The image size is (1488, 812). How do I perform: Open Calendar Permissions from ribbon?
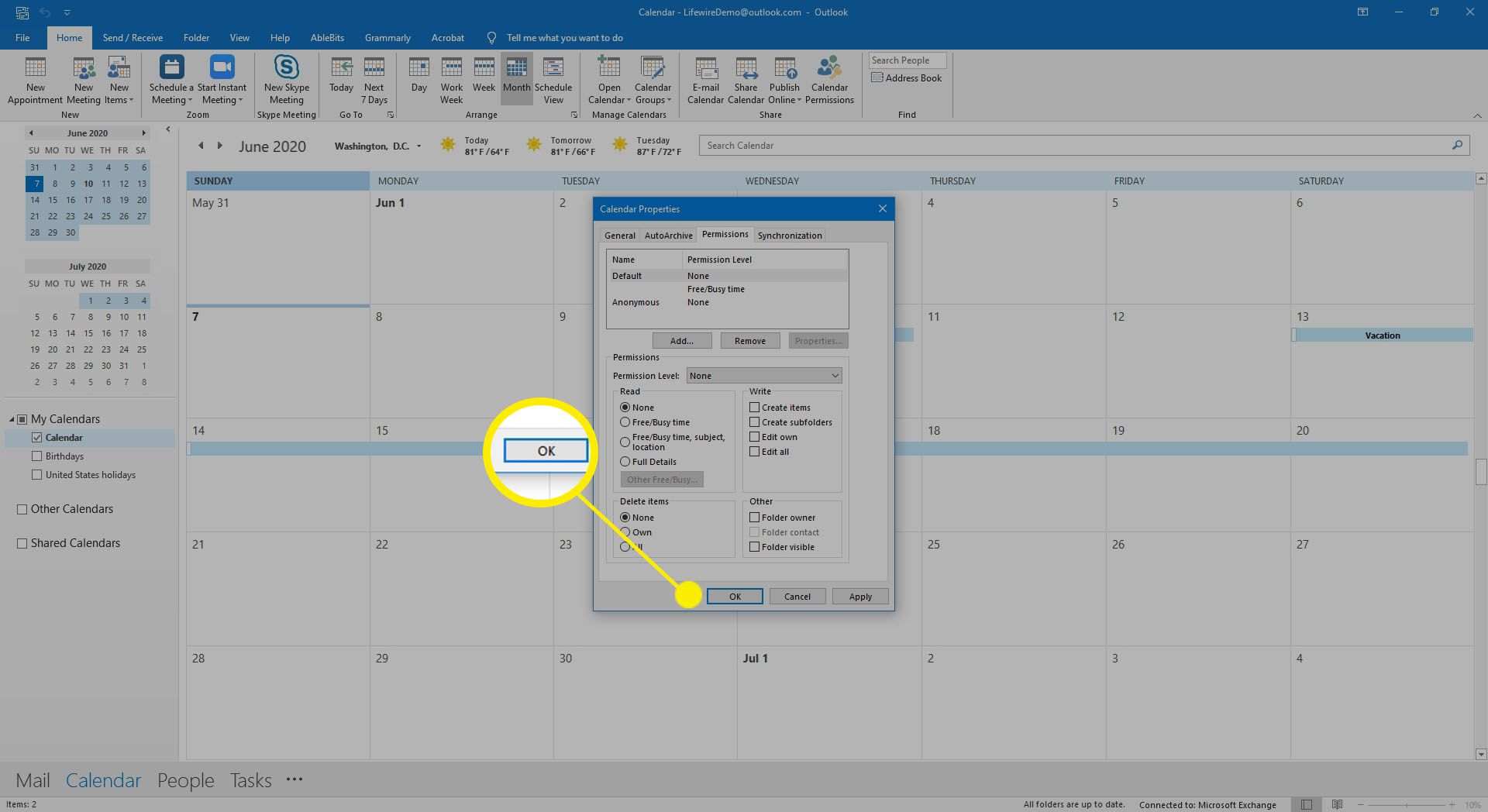(829, 80)
